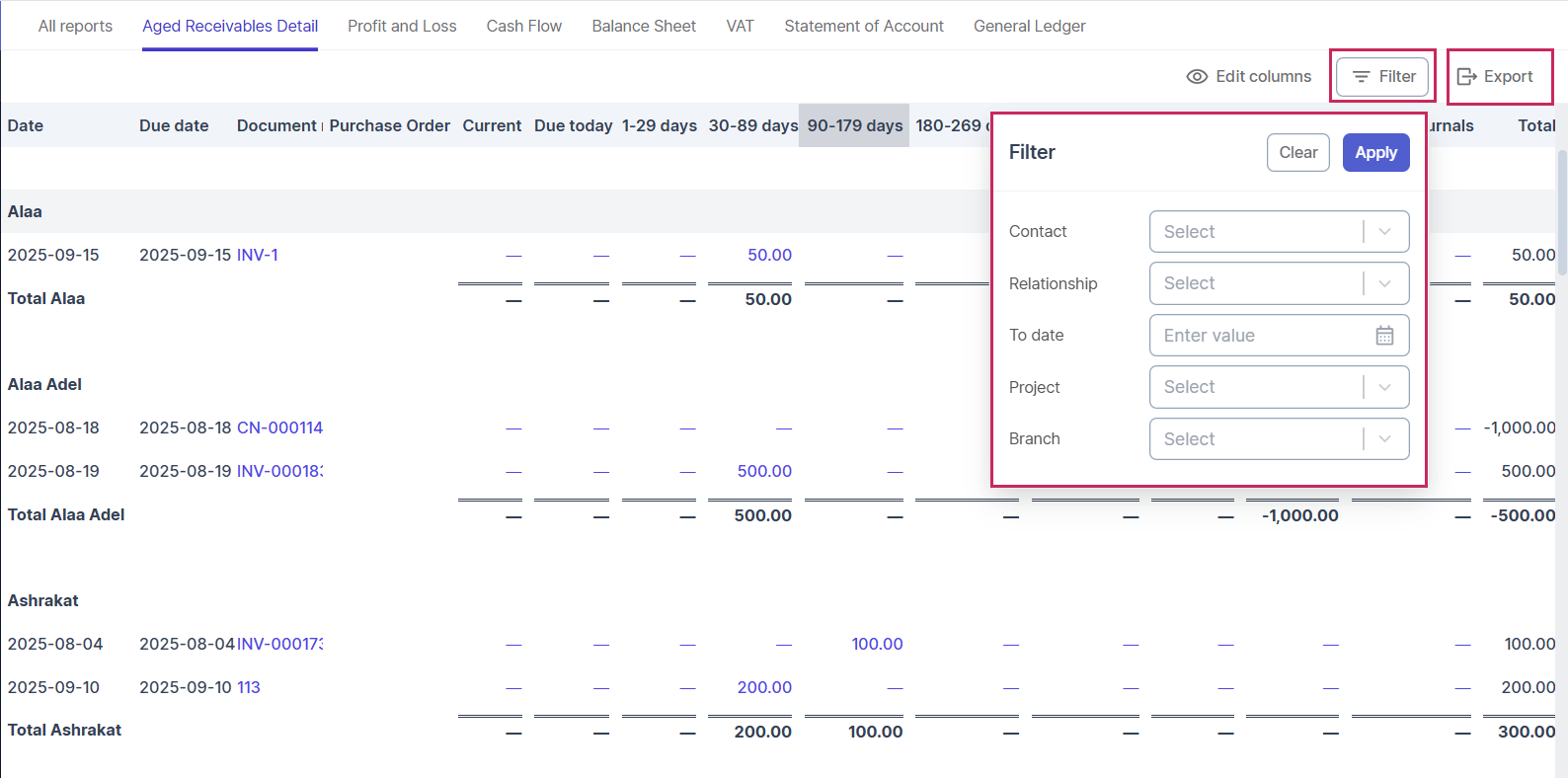Click the eye icon beside Edit columns

pos(1197,77)
